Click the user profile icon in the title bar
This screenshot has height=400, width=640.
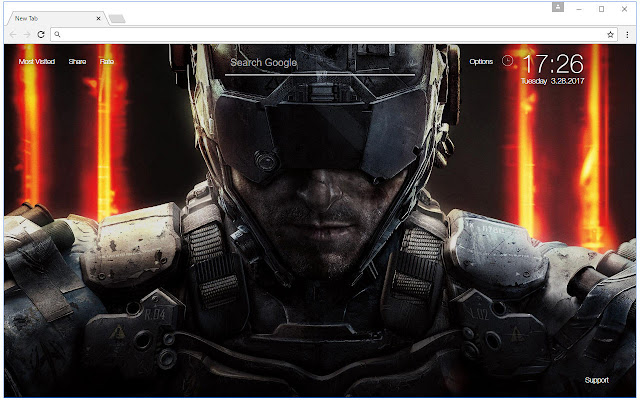[558, 7]
